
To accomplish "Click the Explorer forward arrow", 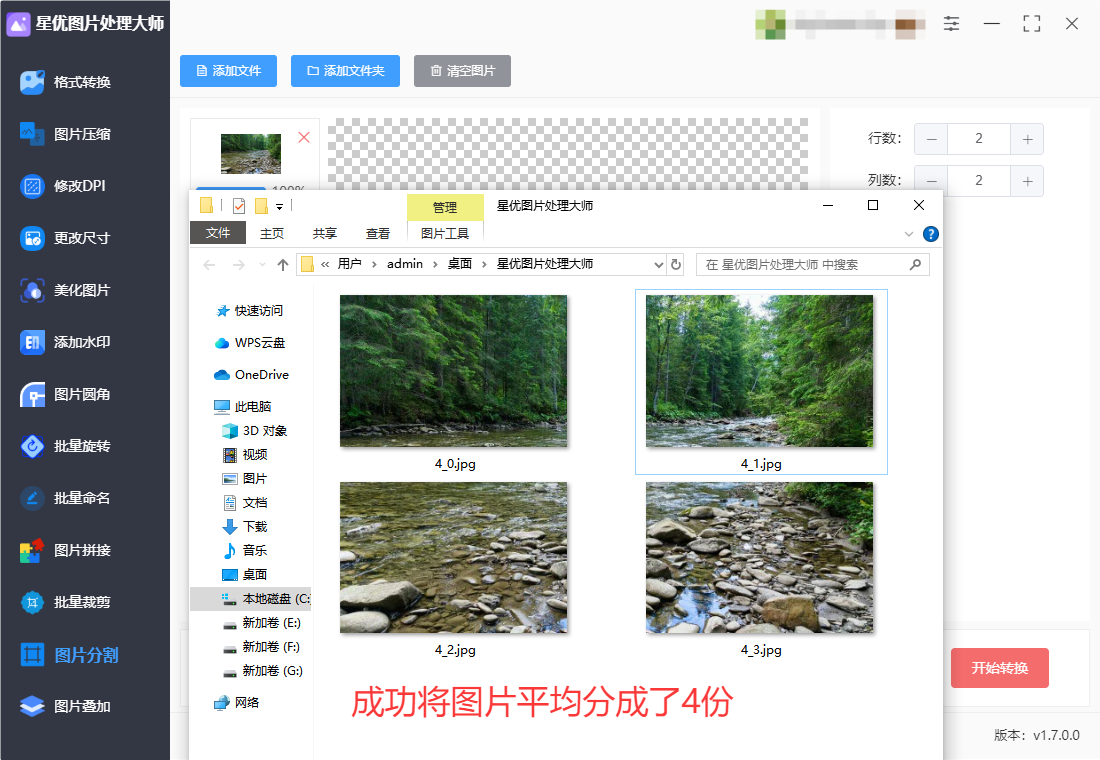I will 239,265.
